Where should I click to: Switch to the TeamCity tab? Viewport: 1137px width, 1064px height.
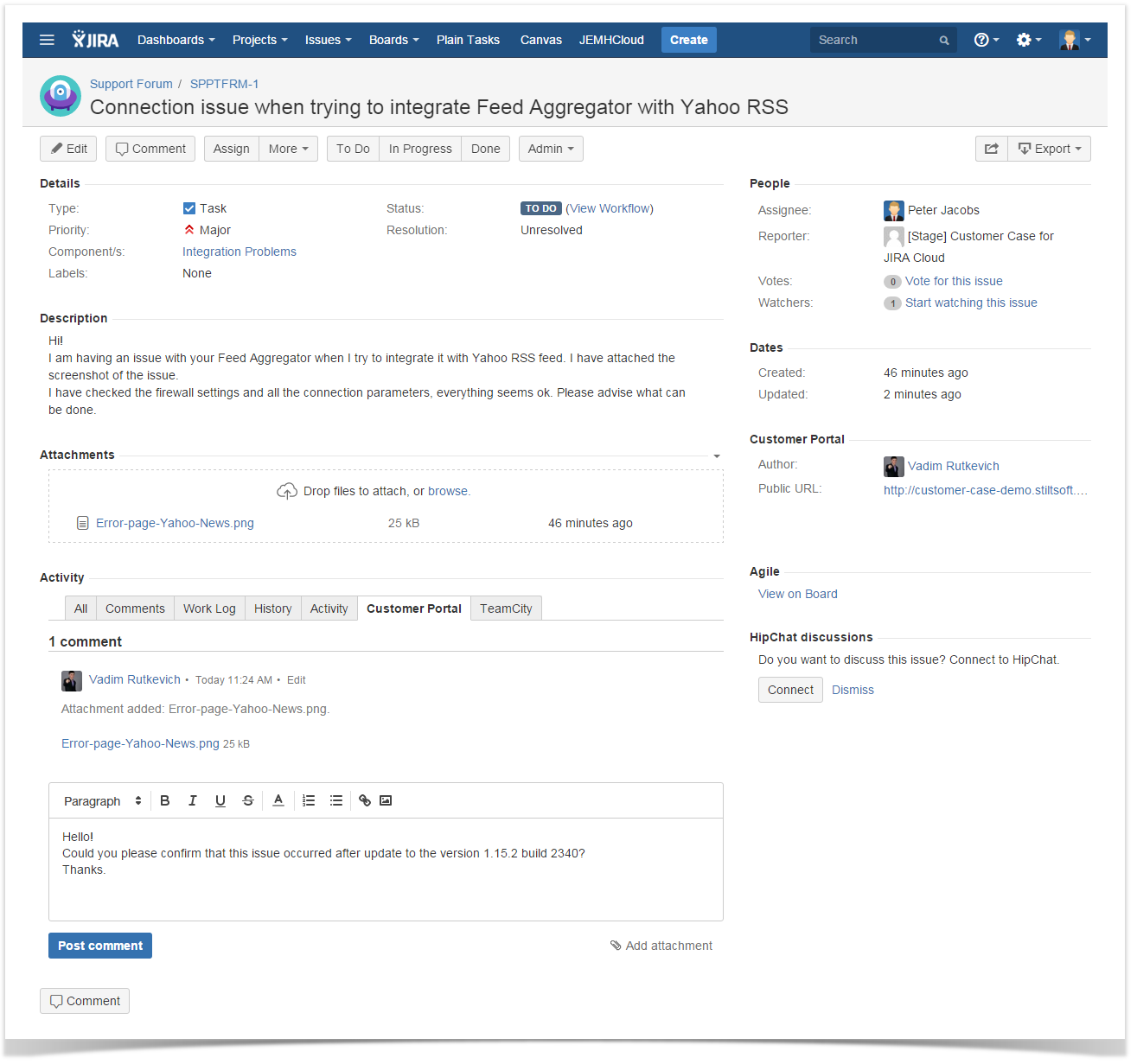click(507, 608)
